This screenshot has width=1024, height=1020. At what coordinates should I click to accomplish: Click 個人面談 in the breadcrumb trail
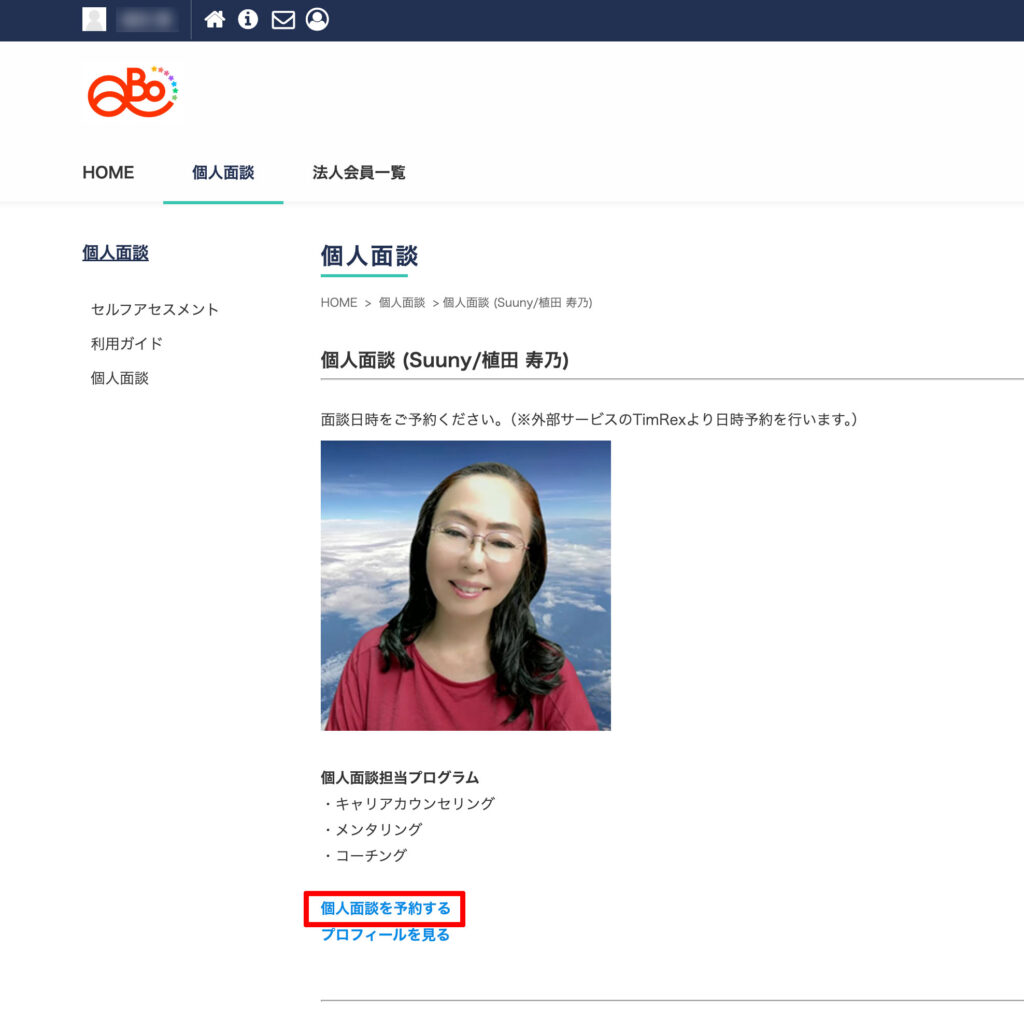[x=402, y=302]
